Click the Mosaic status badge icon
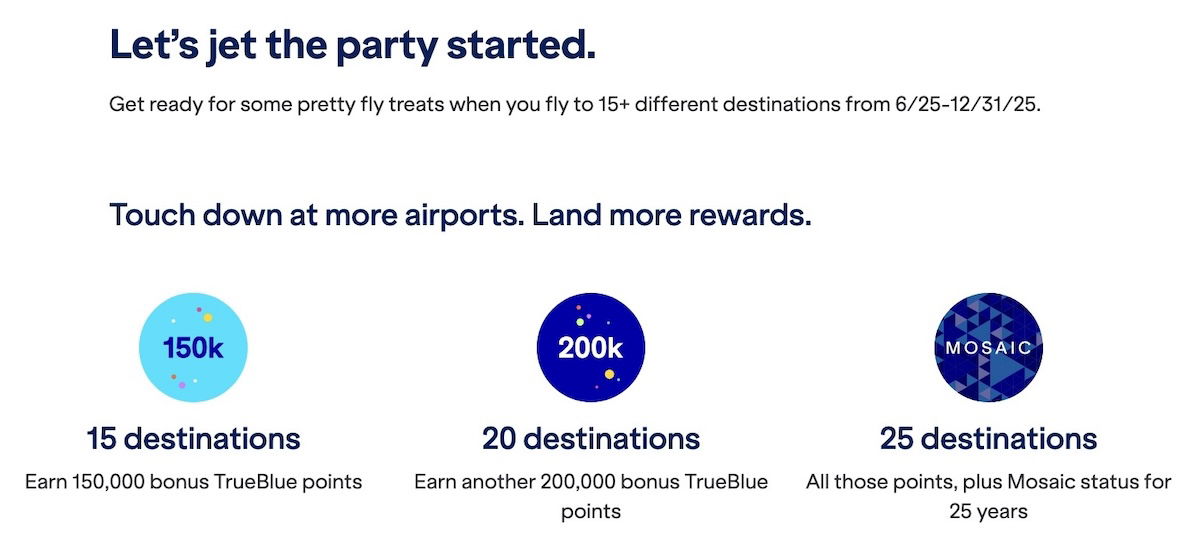Screen dimensions: 1200x550 pos(988,348)
